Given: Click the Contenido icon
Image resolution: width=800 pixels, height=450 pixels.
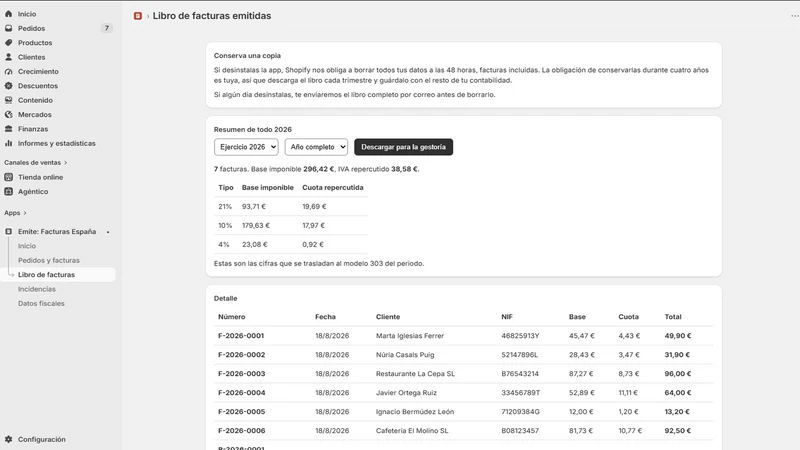Looking at the screenshot, I should 9,100.
